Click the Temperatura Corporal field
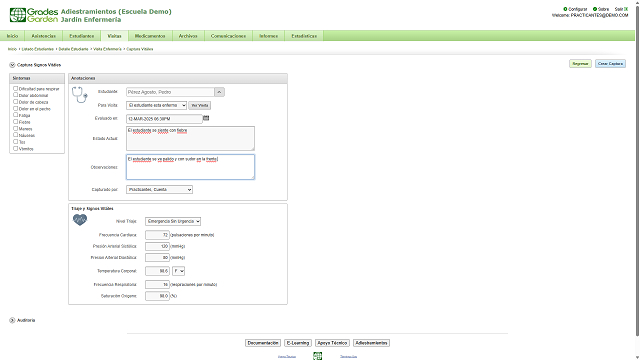The width and height of the screenshot is (640, 360). (x=157, y=271)
